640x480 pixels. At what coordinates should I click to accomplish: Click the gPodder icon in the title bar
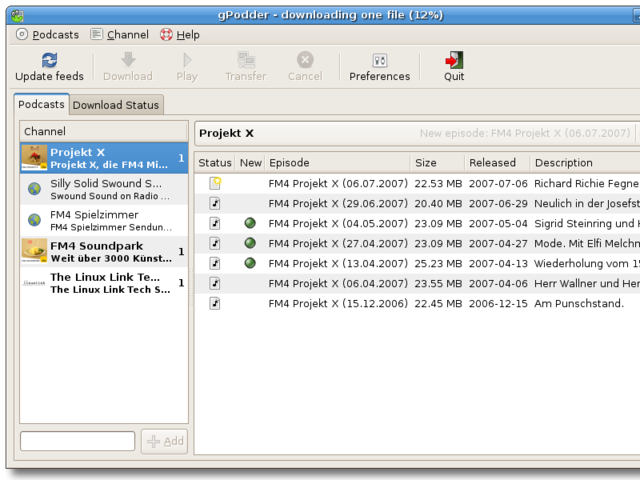[x=17, y=16]
